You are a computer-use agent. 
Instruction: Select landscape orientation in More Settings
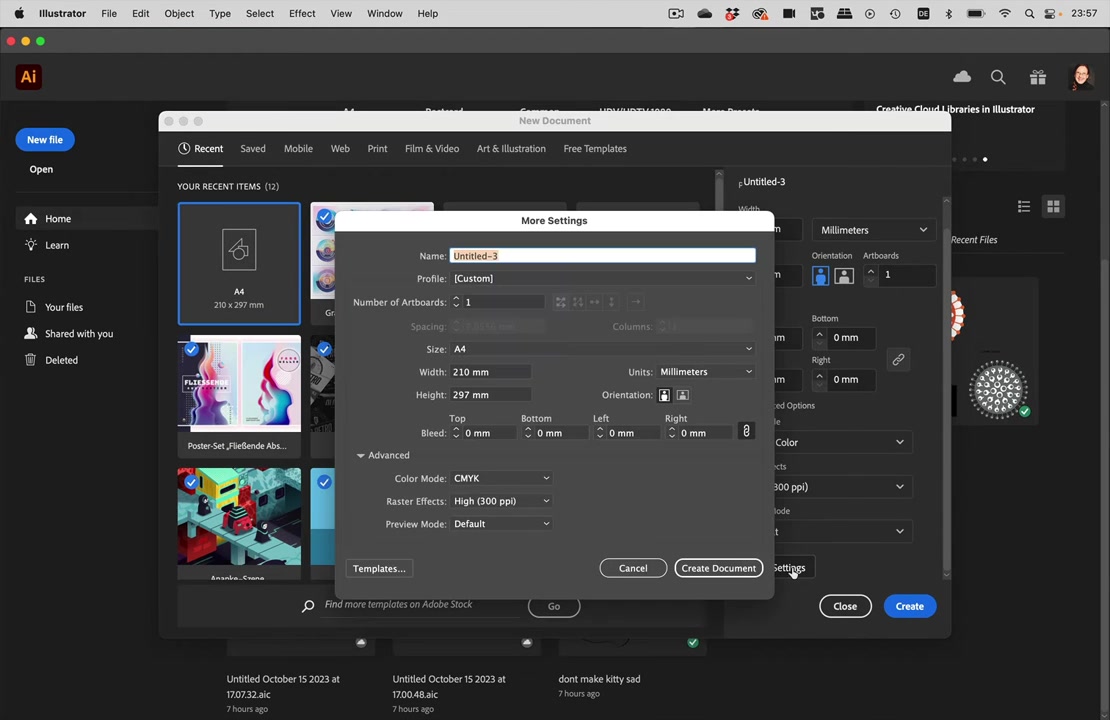click(x=682, y=395)
